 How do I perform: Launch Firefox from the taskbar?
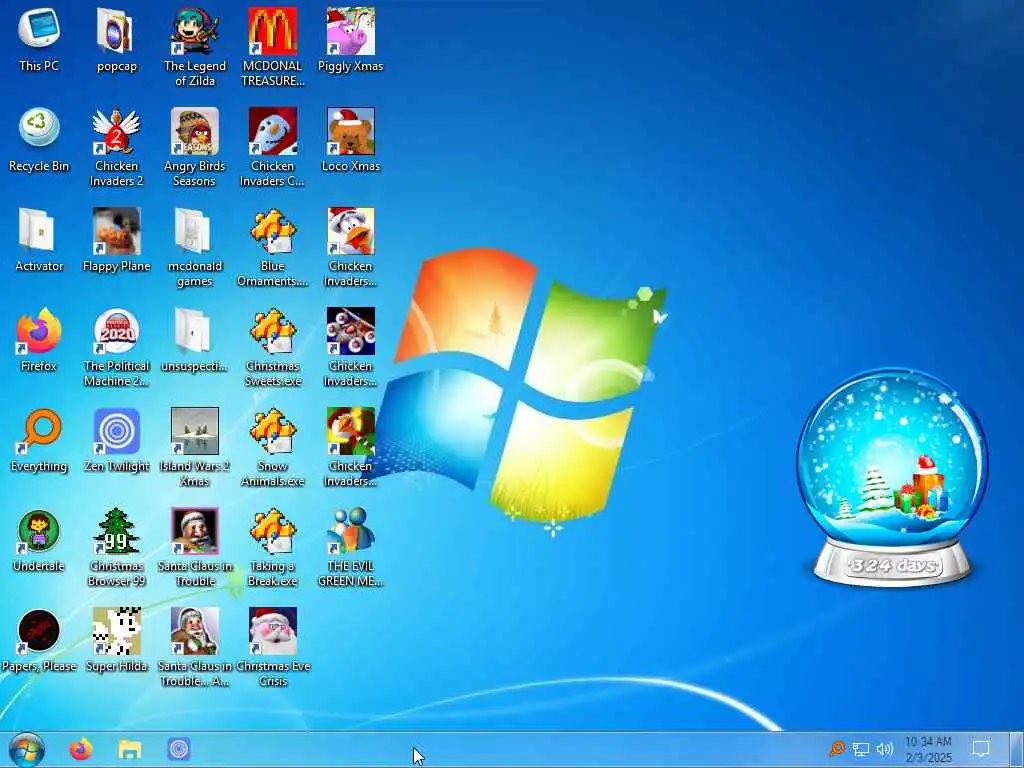pyautogui.click(x=81, y=749)
